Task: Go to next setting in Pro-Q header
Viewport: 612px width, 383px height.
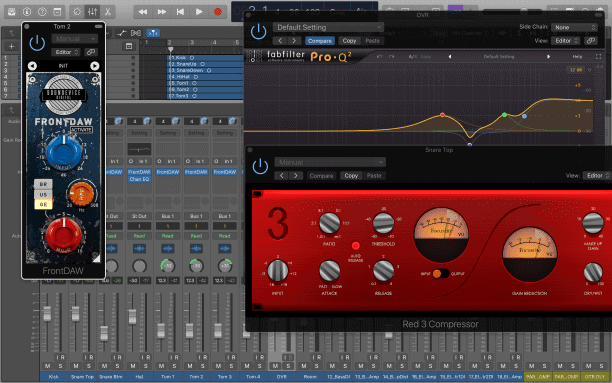Action: tap(294, 41)
